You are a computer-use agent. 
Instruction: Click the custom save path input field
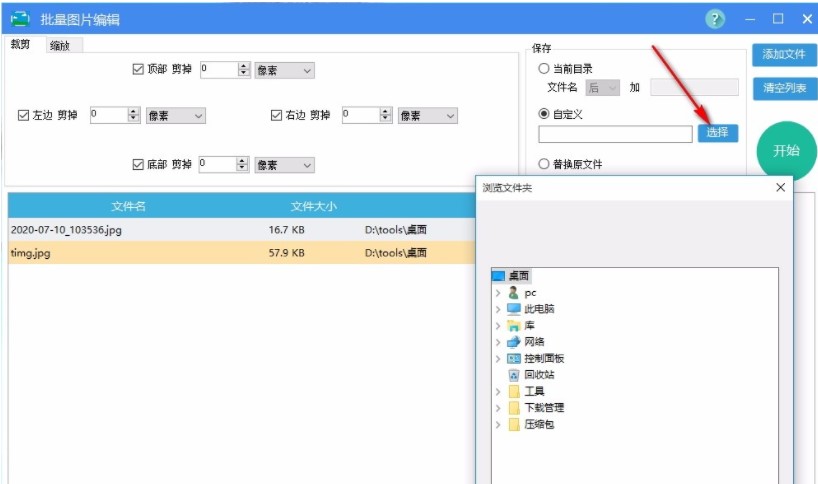pos(614,134)
